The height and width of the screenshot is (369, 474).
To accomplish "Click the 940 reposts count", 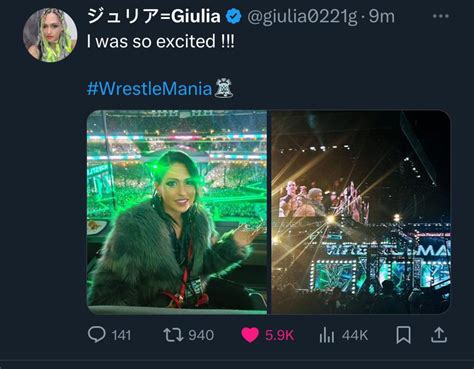I will (201, 335).
